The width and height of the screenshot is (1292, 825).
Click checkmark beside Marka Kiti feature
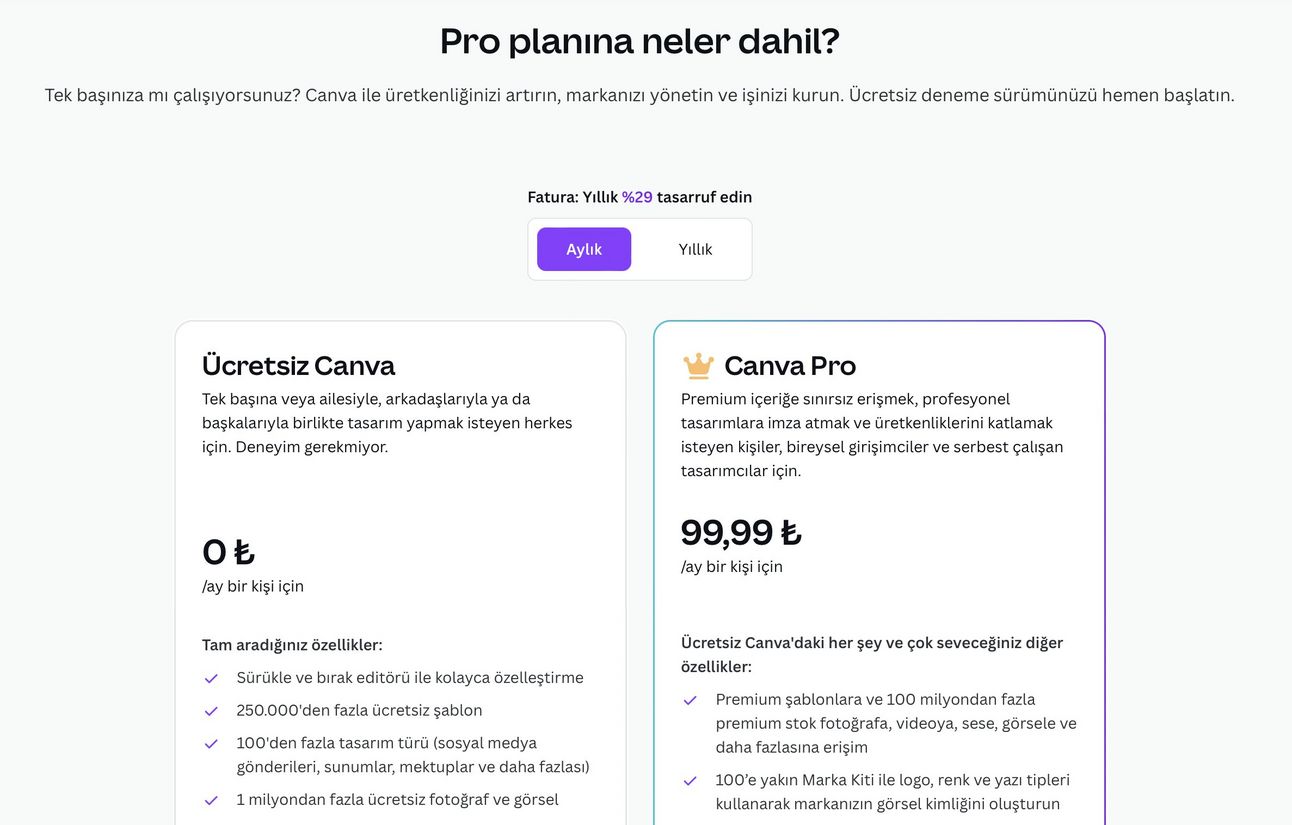[x=690, y=781]
